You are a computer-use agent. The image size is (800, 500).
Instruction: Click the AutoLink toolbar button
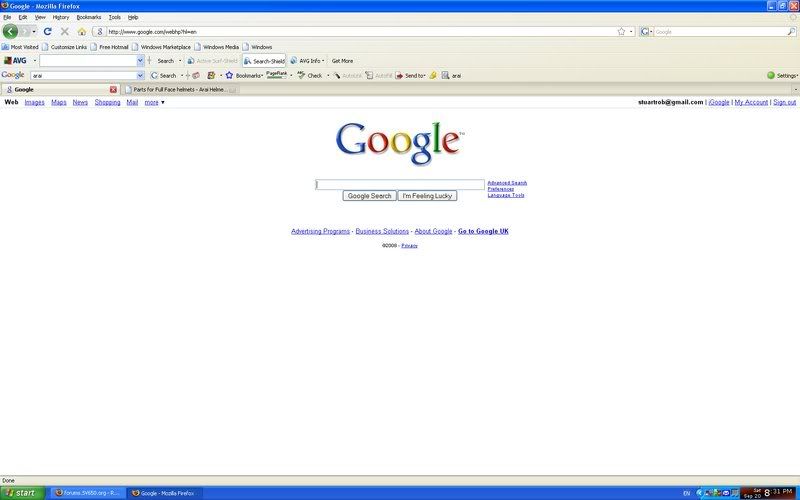click(347, 76)
